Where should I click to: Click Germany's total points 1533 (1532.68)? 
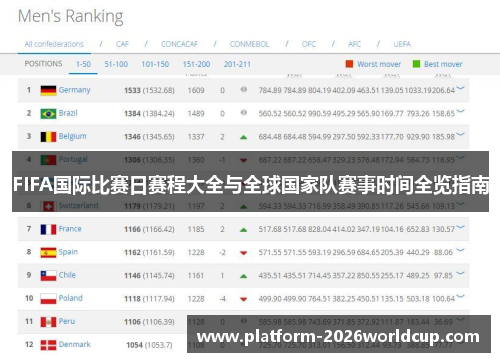click(x=149, y=90)
